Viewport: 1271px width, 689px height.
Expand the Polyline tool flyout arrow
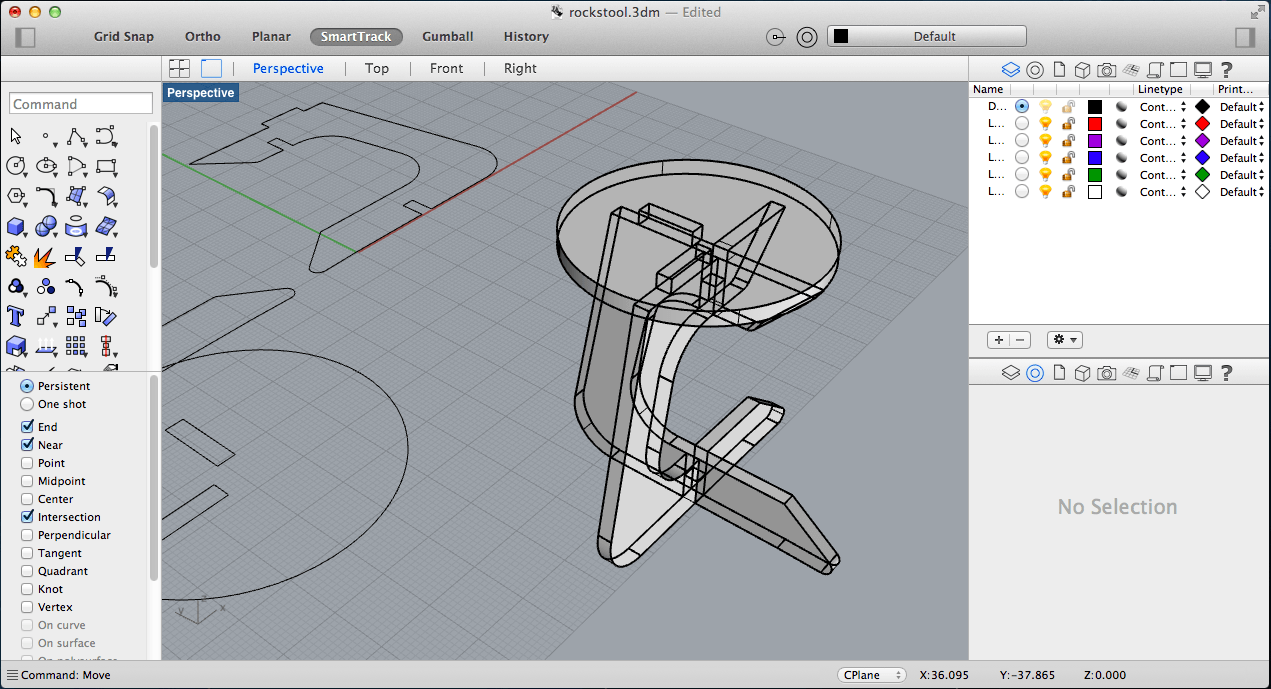(85, 146)
